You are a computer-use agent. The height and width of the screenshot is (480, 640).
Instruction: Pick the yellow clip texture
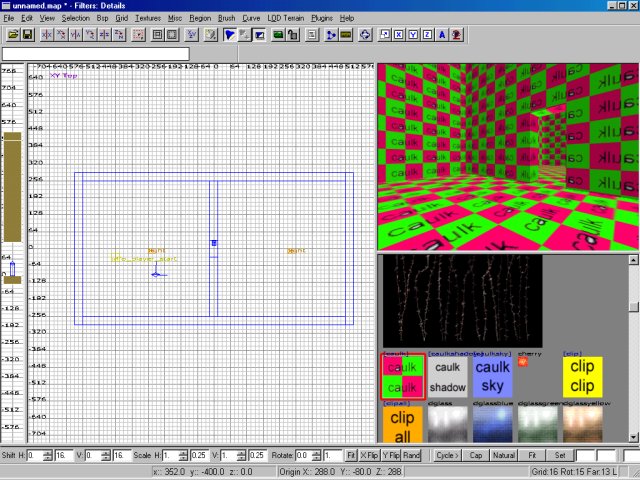click(582, 376)
